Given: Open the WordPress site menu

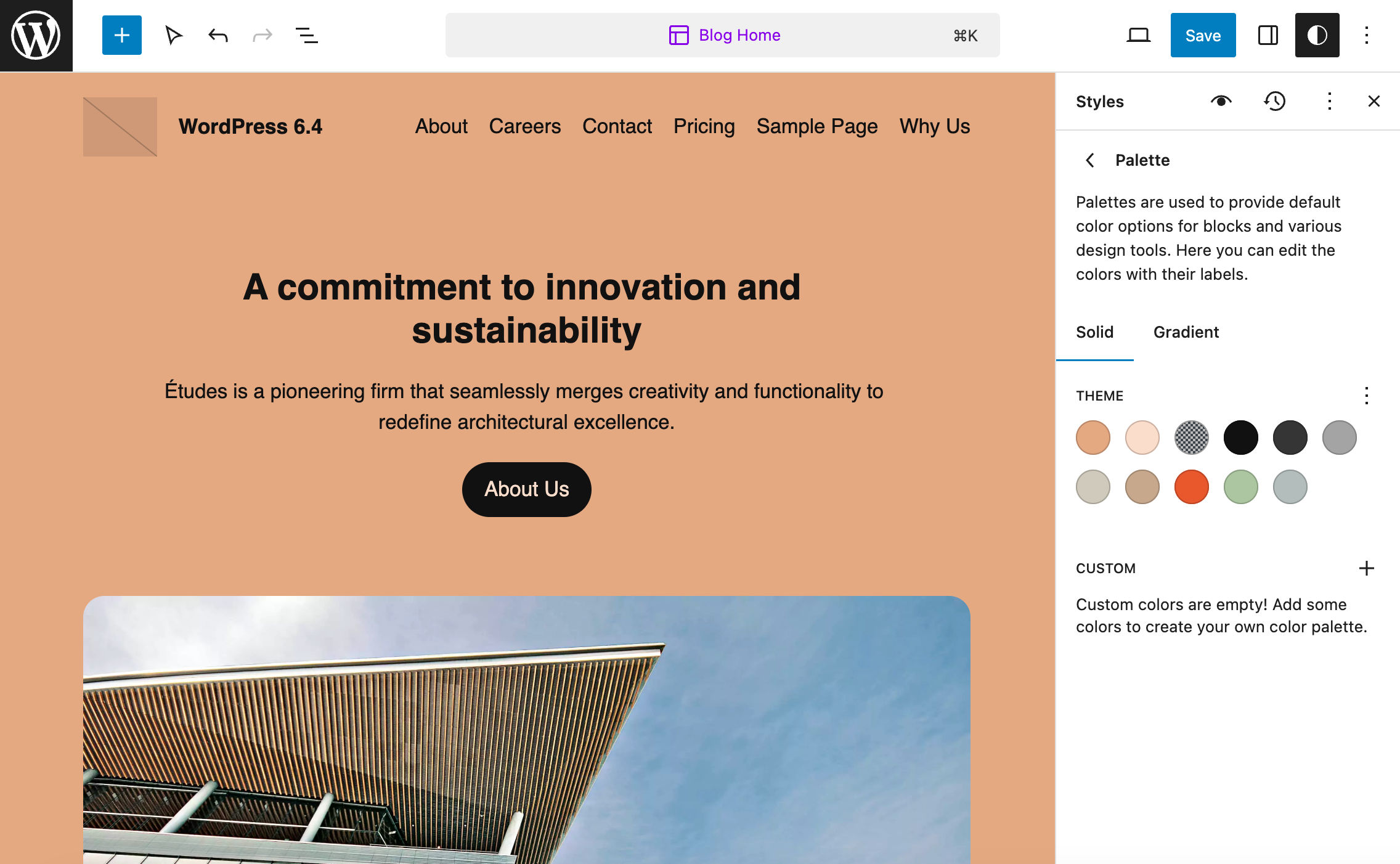Looking at the screenshot, I should pos(36,34).
